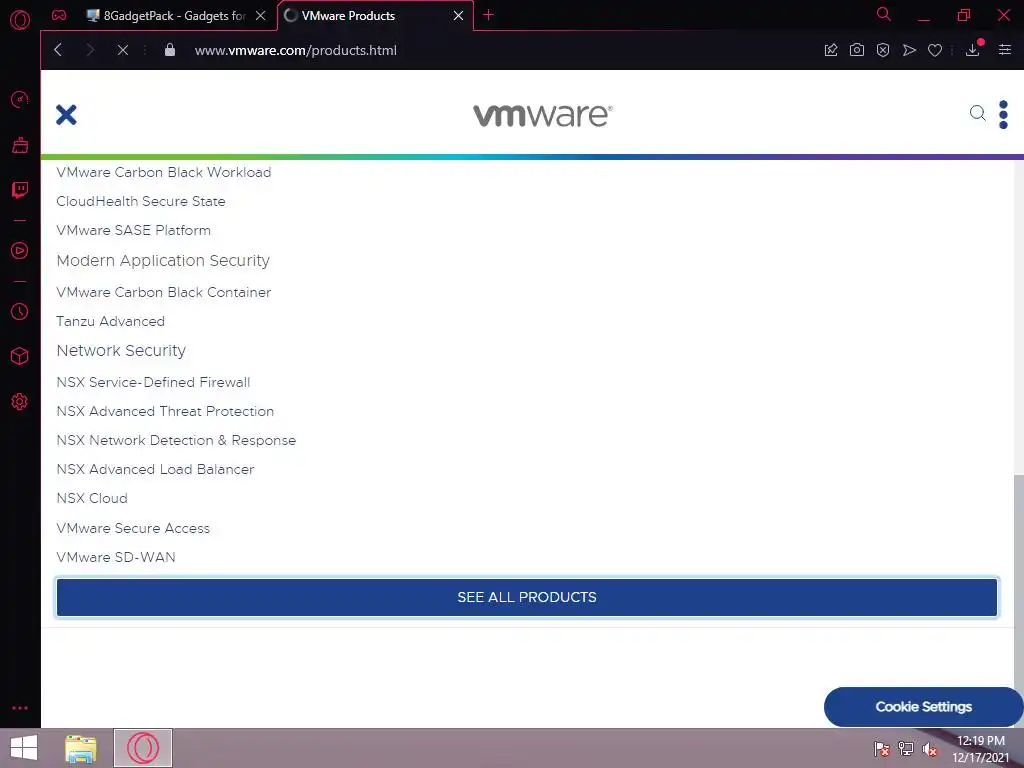Viewport: 1024px width, 768px height.
Task: Select the Modern Application Security heading
Action: point(163,261)
